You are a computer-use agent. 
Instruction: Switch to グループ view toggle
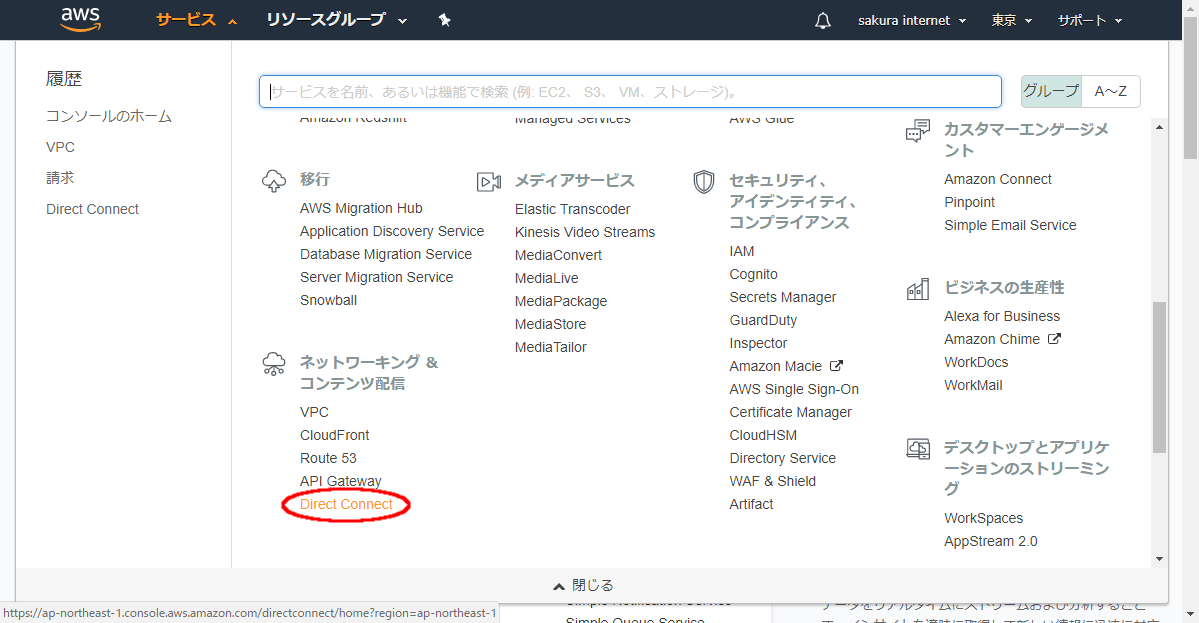pyautogui.click(x=1050, y=91)
